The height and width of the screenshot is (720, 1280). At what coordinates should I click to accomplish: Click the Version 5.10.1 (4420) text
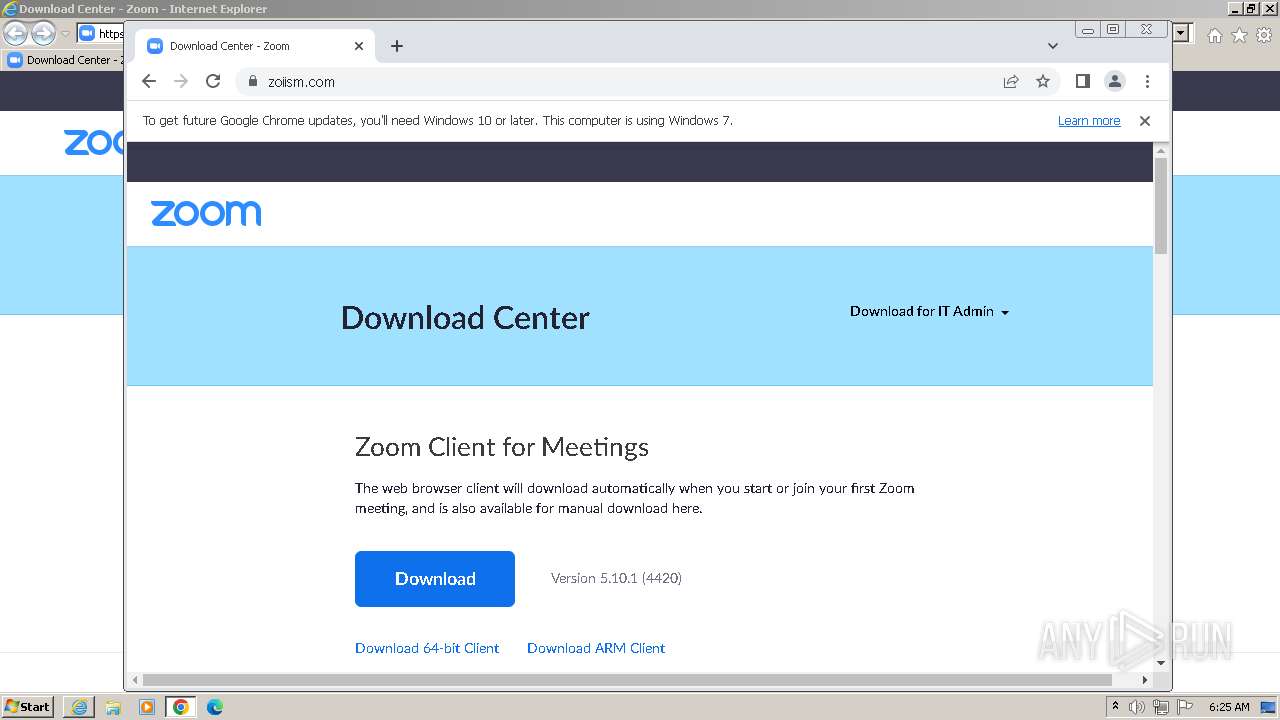click(x=616, y=578)
